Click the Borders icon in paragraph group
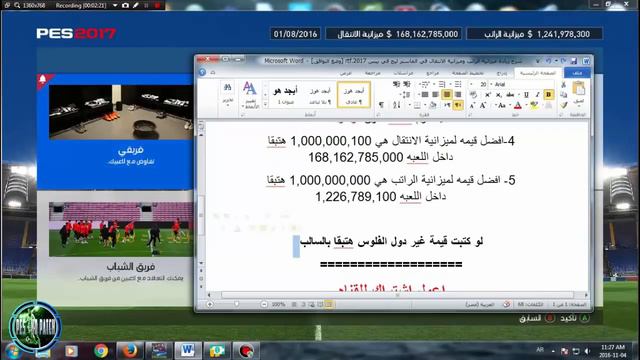 tap(417, 105)
